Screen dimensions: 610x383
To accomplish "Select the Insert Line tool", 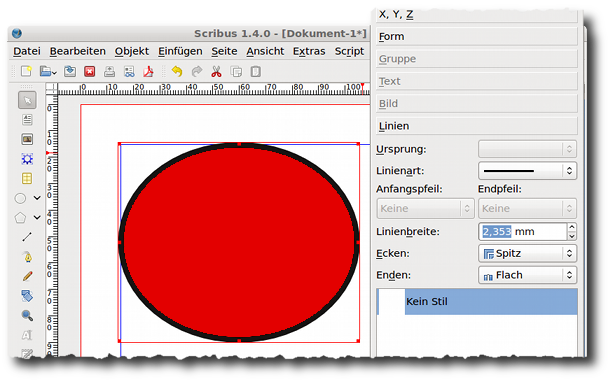I will tap(27, 237).
